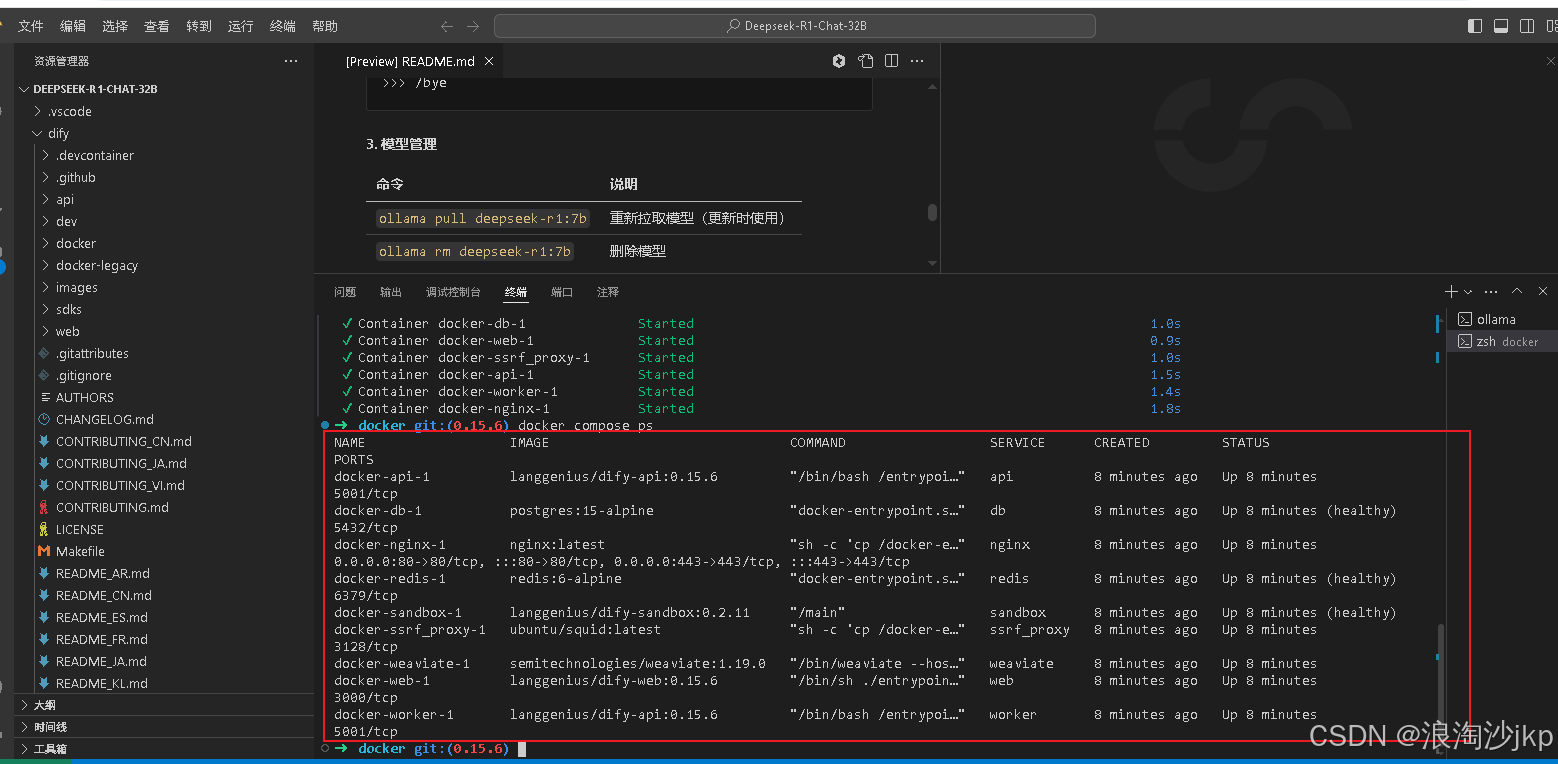Switch to the 问题 panel tab
The width and height of the screenshot is (1558, 764).
[345, 292]
